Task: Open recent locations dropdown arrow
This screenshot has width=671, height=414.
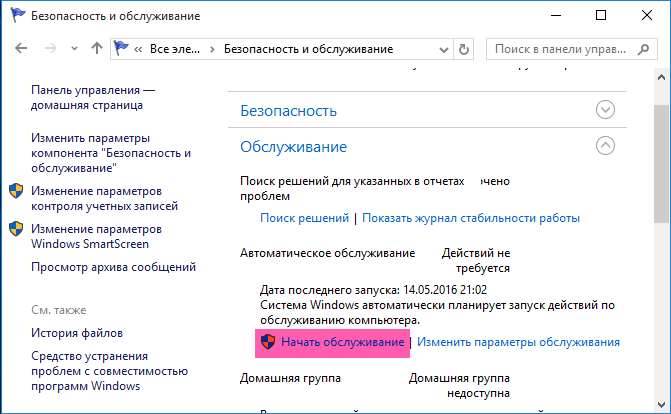Action: [73, 48]
